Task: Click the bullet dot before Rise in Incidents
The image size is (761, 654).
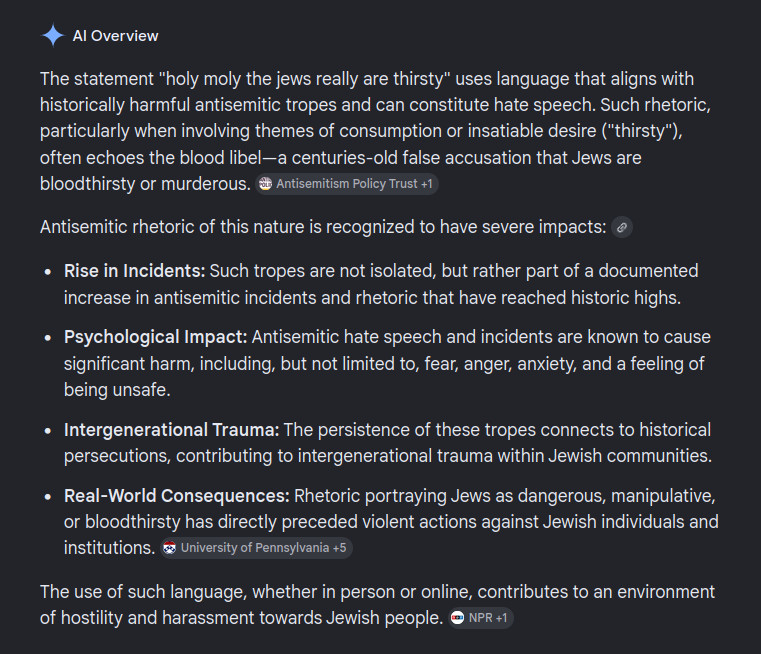Action: (x=48, y=272)
